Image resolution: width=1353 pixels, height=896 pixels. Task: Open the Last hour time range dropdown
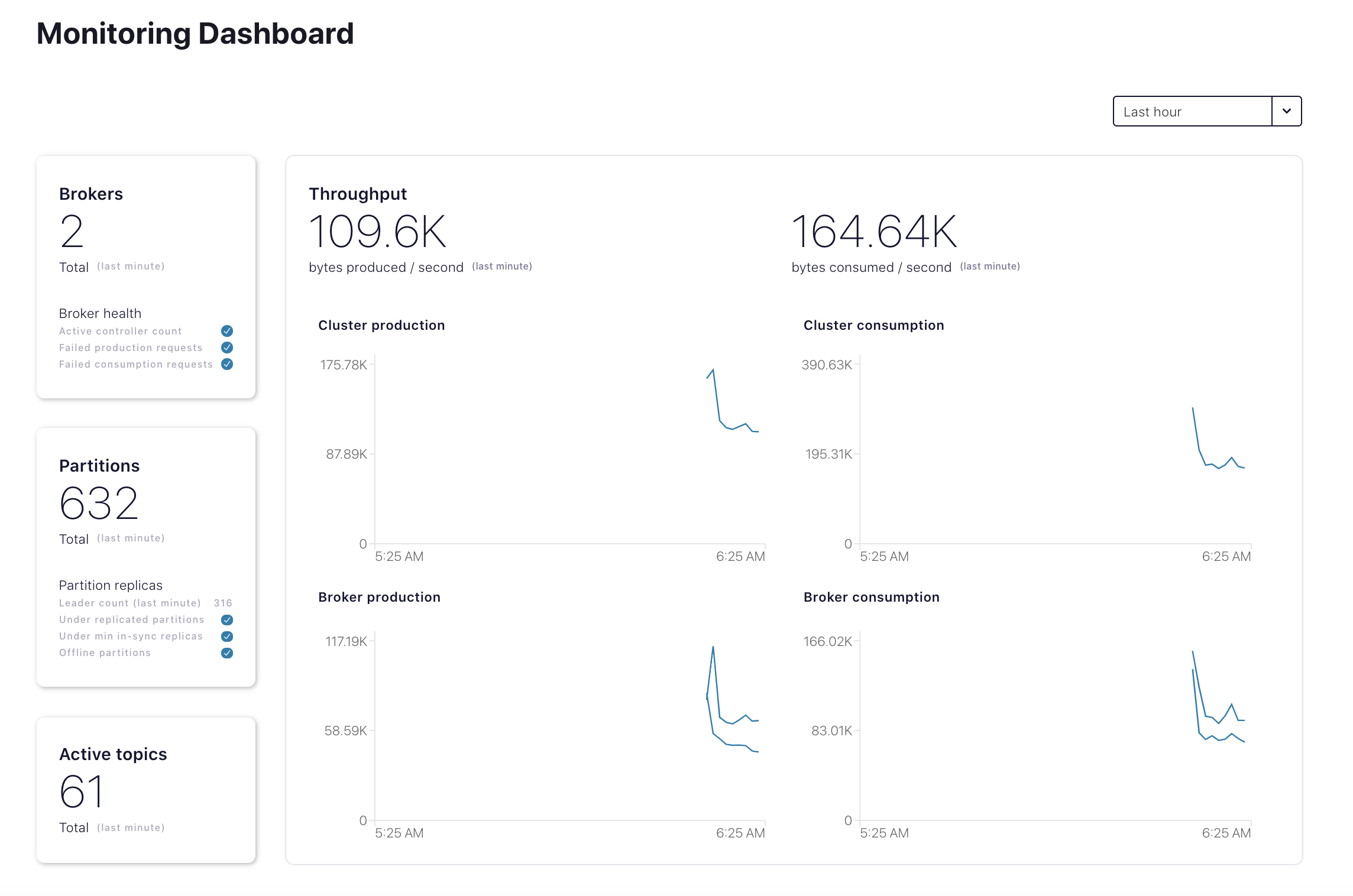pos(1192,111)
